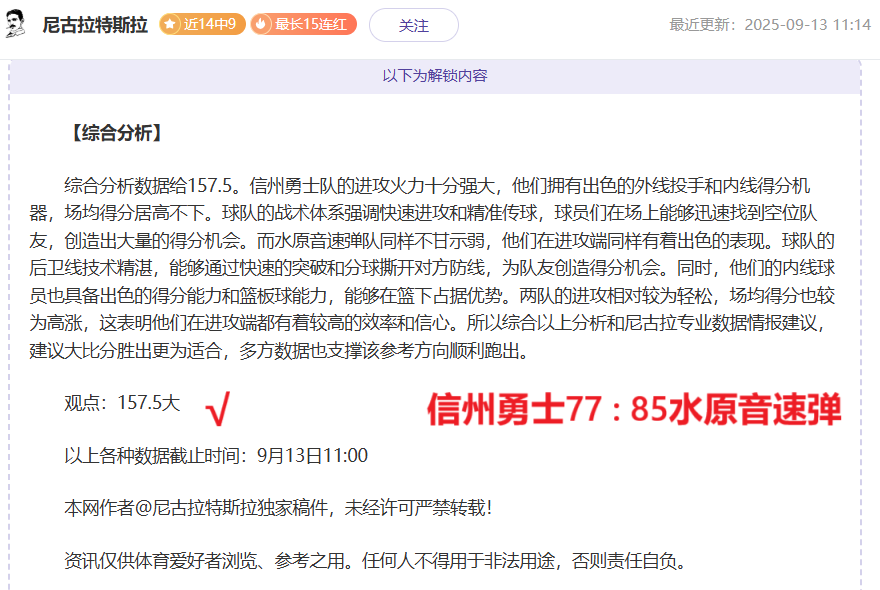
Task: Select the 【综合分析】 heading
Action: click(117, 133)
